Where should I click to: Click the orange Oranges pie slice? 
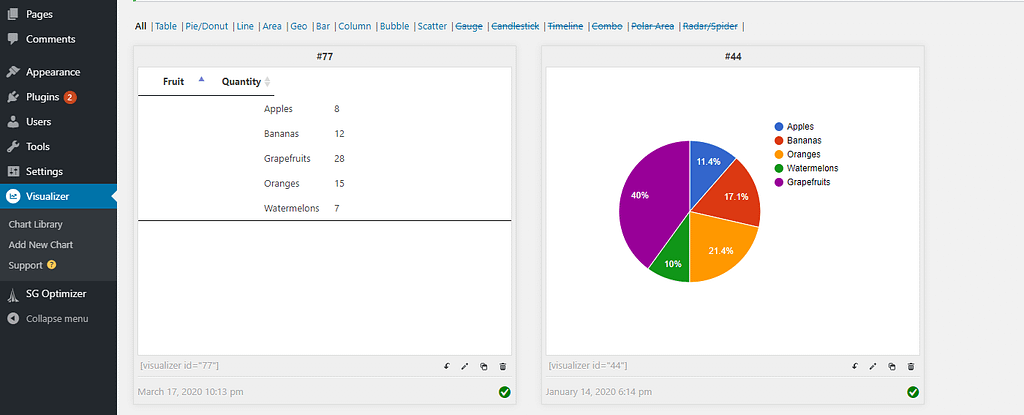pyautogui.click(x=721, y=248)
